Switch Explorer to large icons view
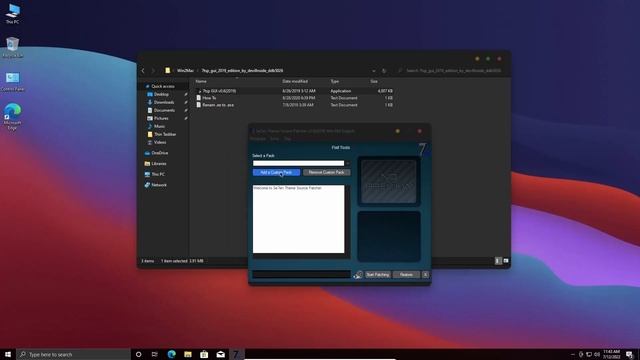The width and height of the screenshot is (640, 360). coord(506,261)
